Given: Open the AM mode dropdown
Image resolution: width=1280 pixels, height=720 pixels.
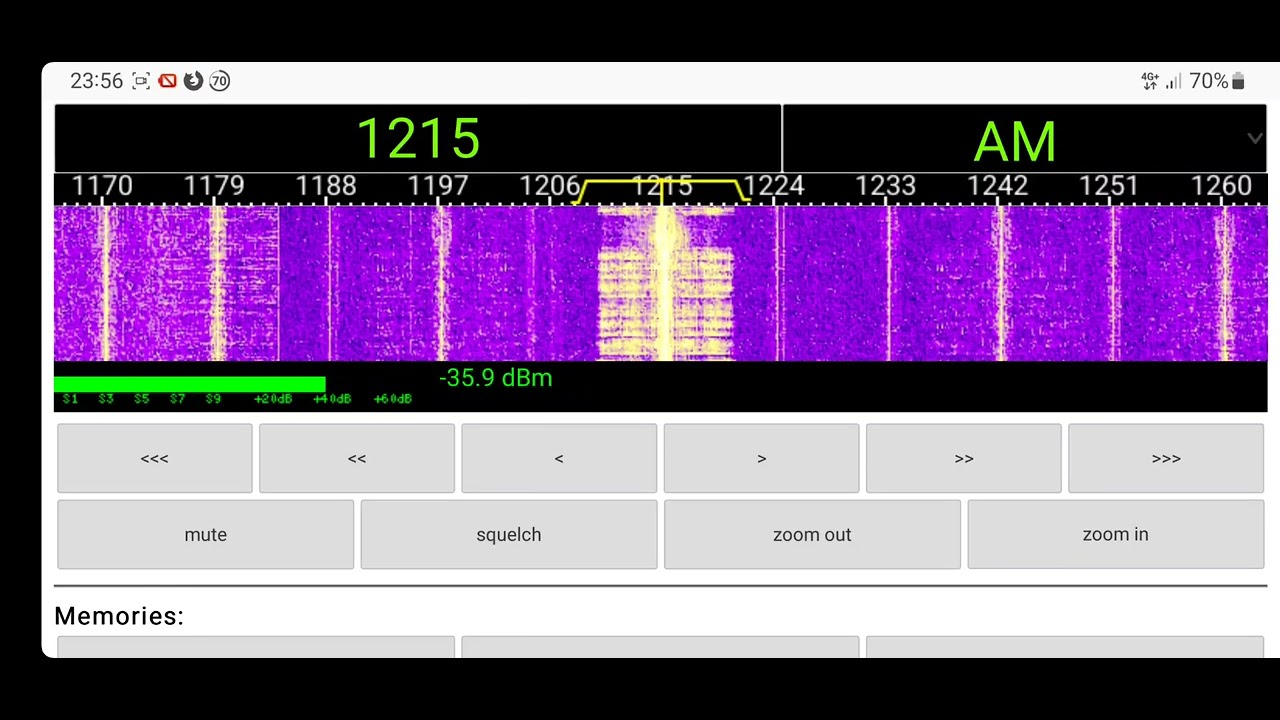Looking at the screenshot, I should pyautogui.click(x=1024, y=139).
